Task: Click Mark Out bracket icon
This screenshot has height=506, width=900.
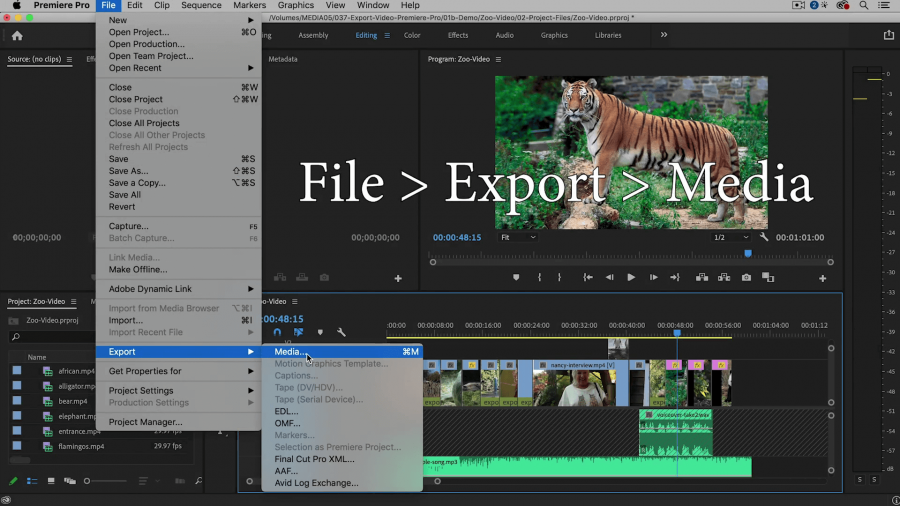Action: pyautogui.click(x=560, y=278)
